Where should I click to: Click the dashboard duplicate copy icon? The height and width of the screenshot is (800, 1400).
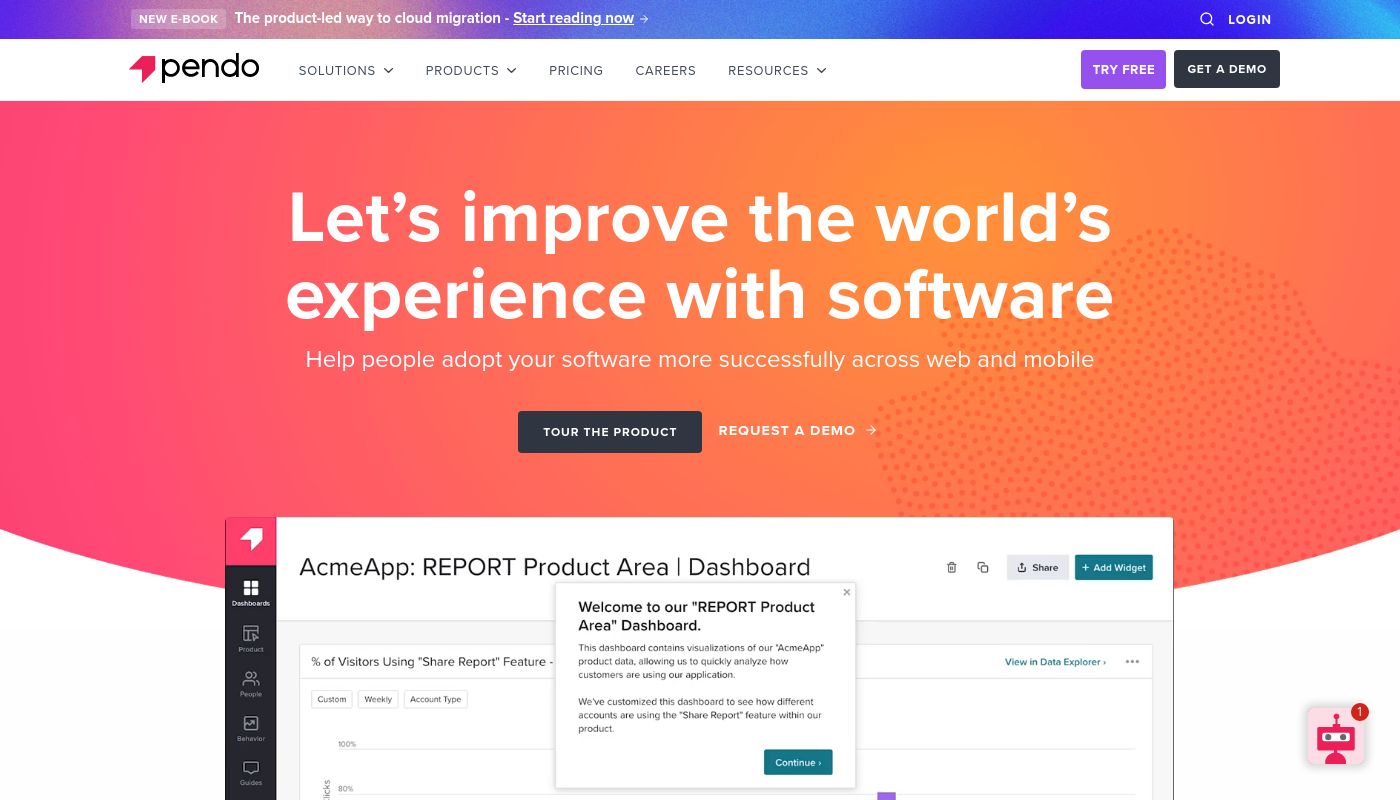pos(983,567)
